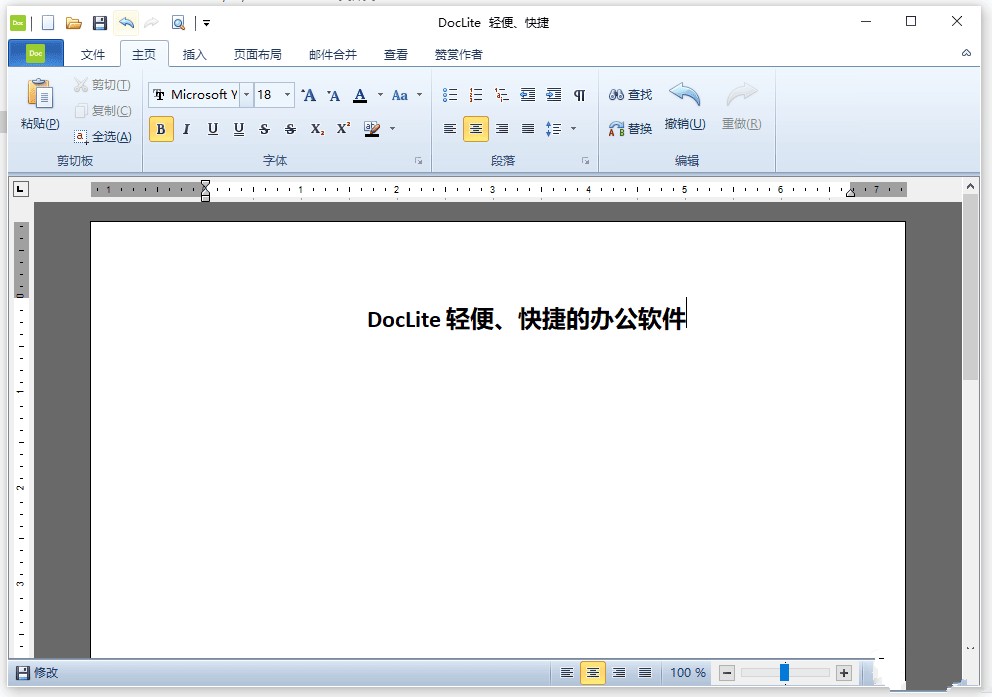Click the 替换 replace button
992x697 pixels.
(x=630, y=128)
